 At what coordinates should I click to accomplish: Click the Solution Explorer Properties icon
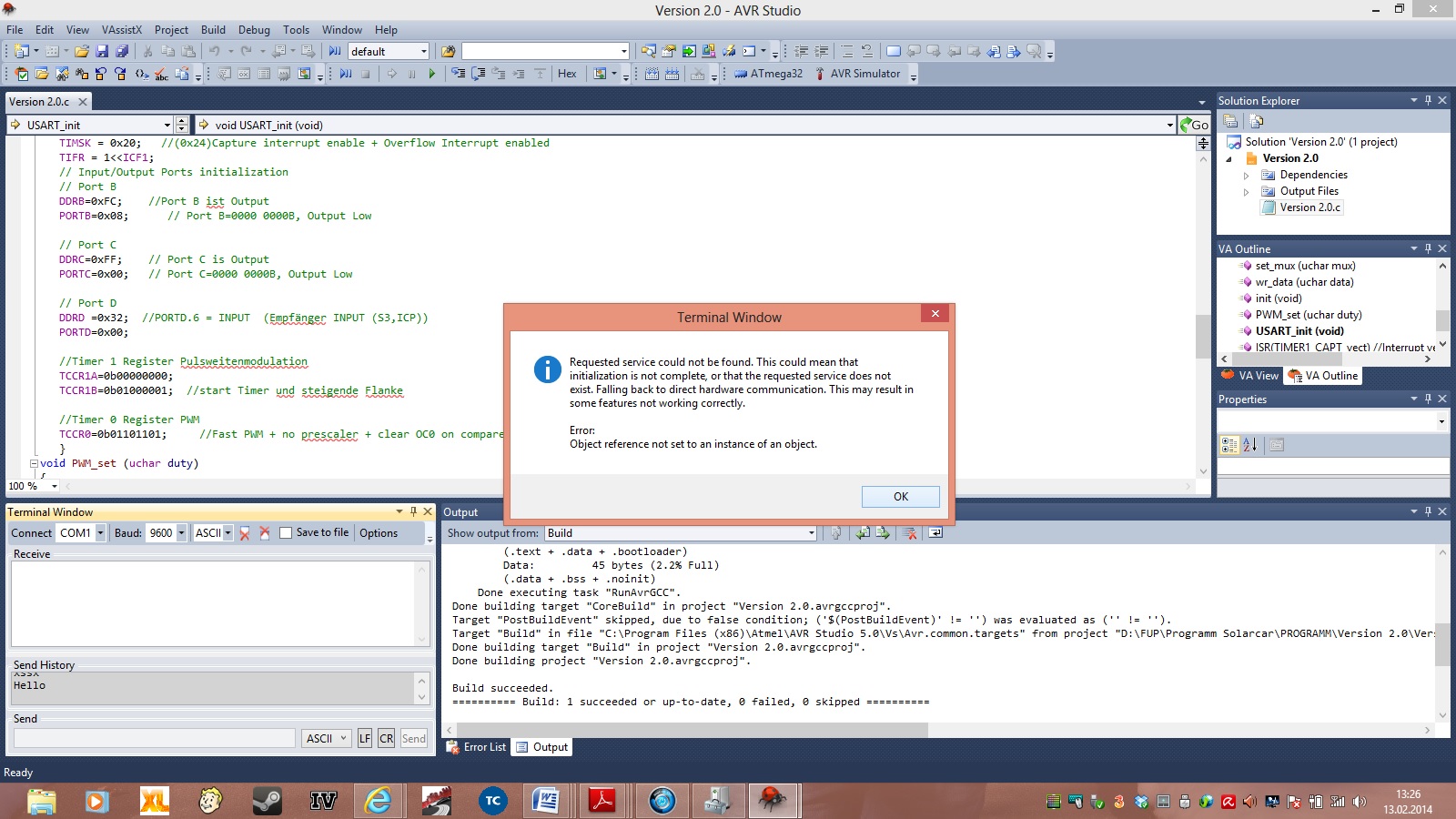(x=1230, y=121)
